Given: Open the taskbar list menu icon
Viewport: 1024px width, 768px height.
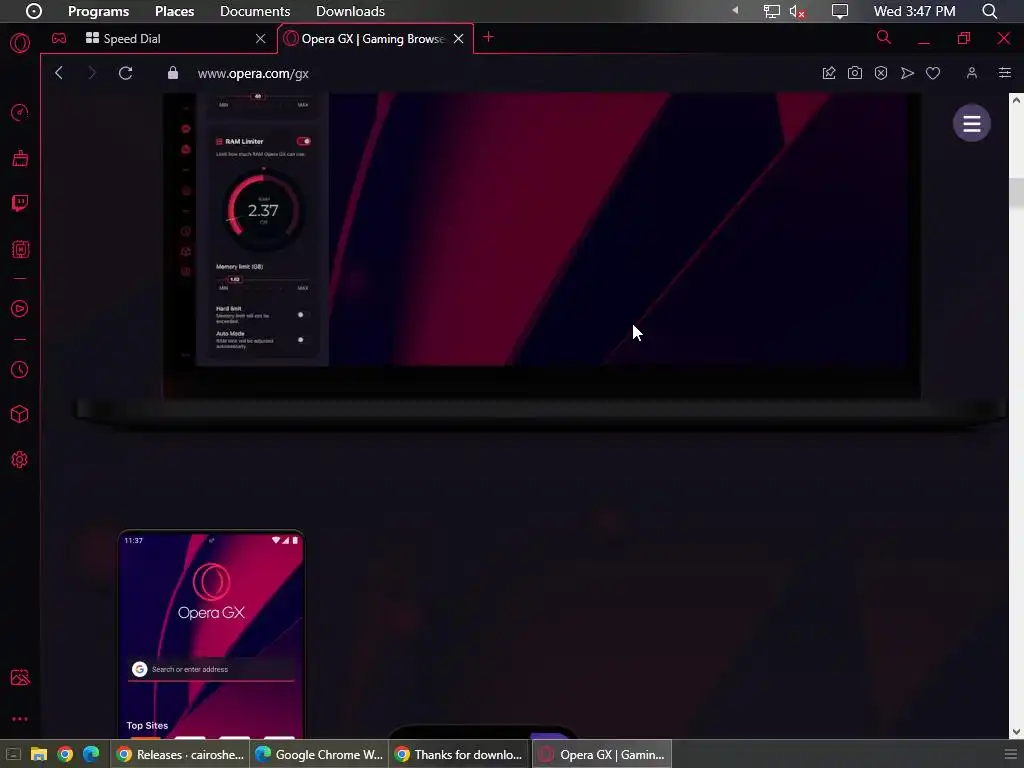Looking at the screenshot, I should [x=1010, y=754].
